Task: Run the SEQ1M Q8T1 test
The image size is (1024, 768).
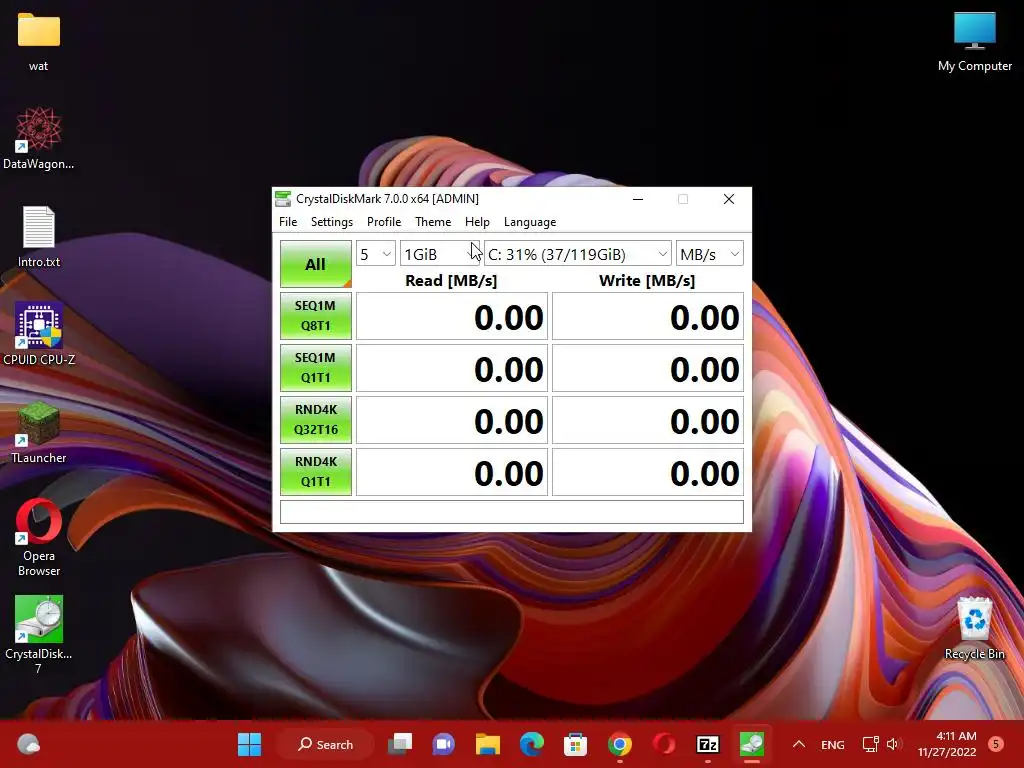Action: (315, 315)
